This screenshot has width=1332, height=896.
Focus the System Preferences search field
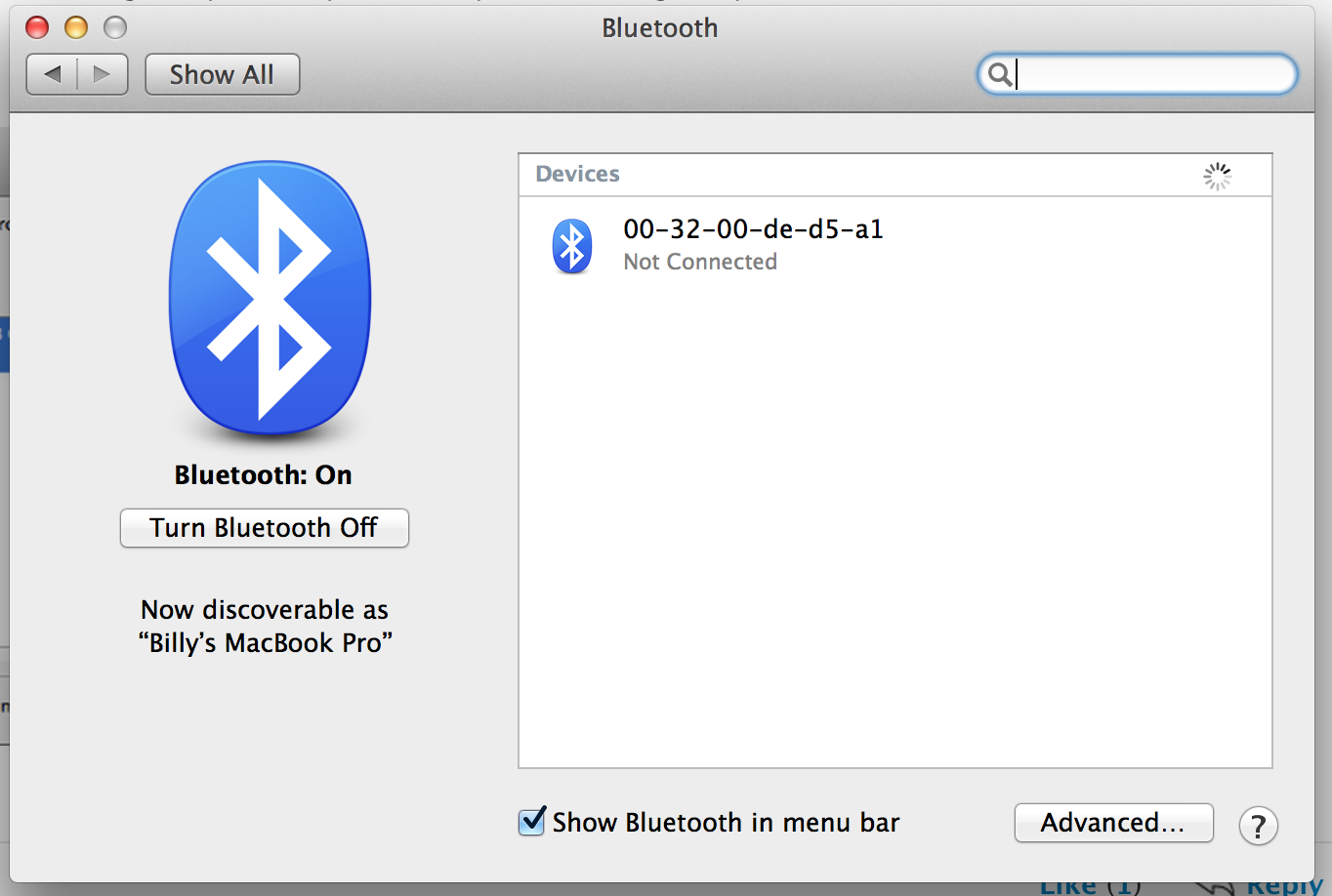pyautogui.click(x=1138, y=74)
